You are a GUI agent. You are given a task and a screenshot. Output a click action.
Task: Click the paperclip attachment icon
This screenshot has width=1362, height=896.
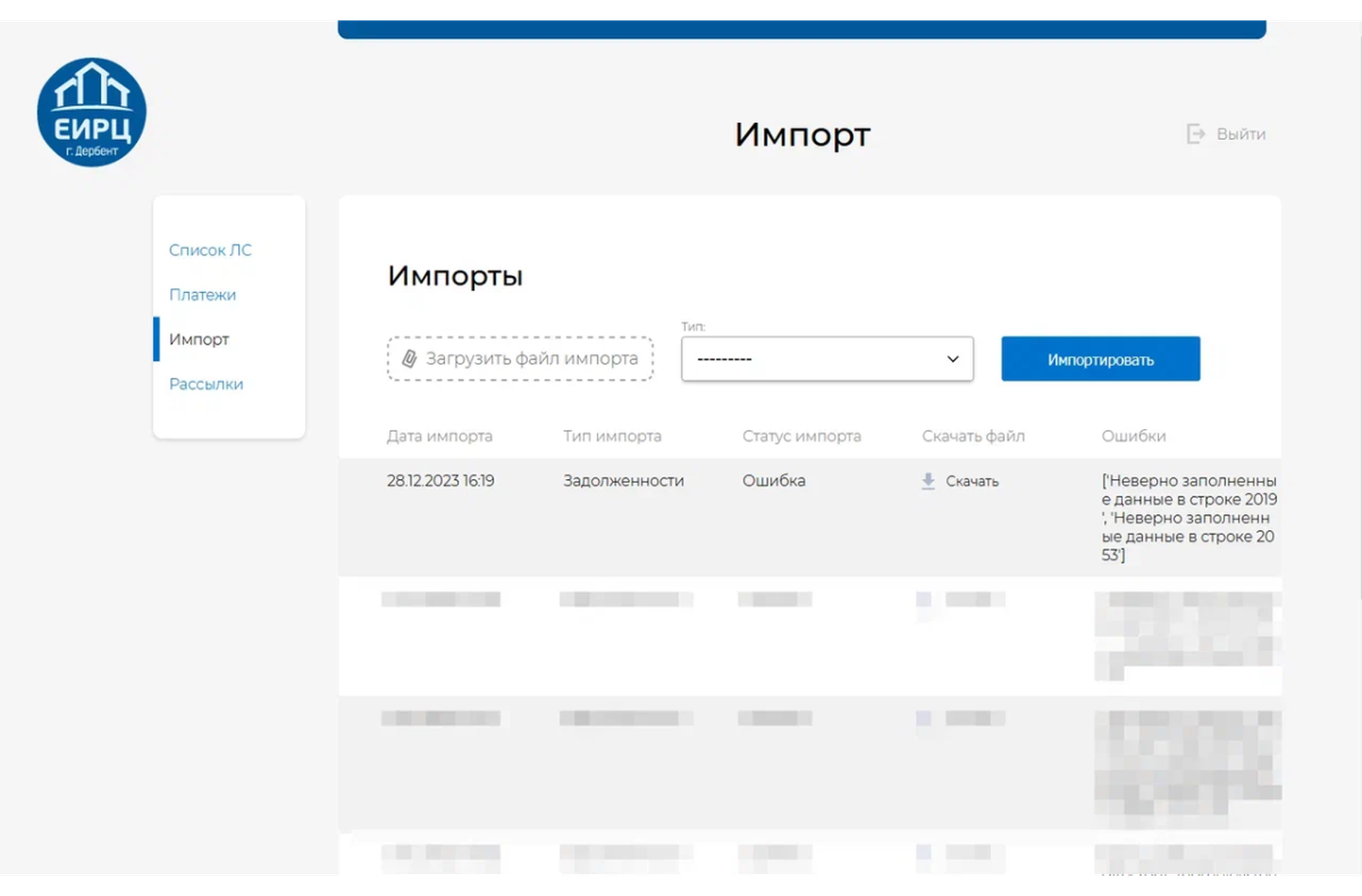coord(409,359)
